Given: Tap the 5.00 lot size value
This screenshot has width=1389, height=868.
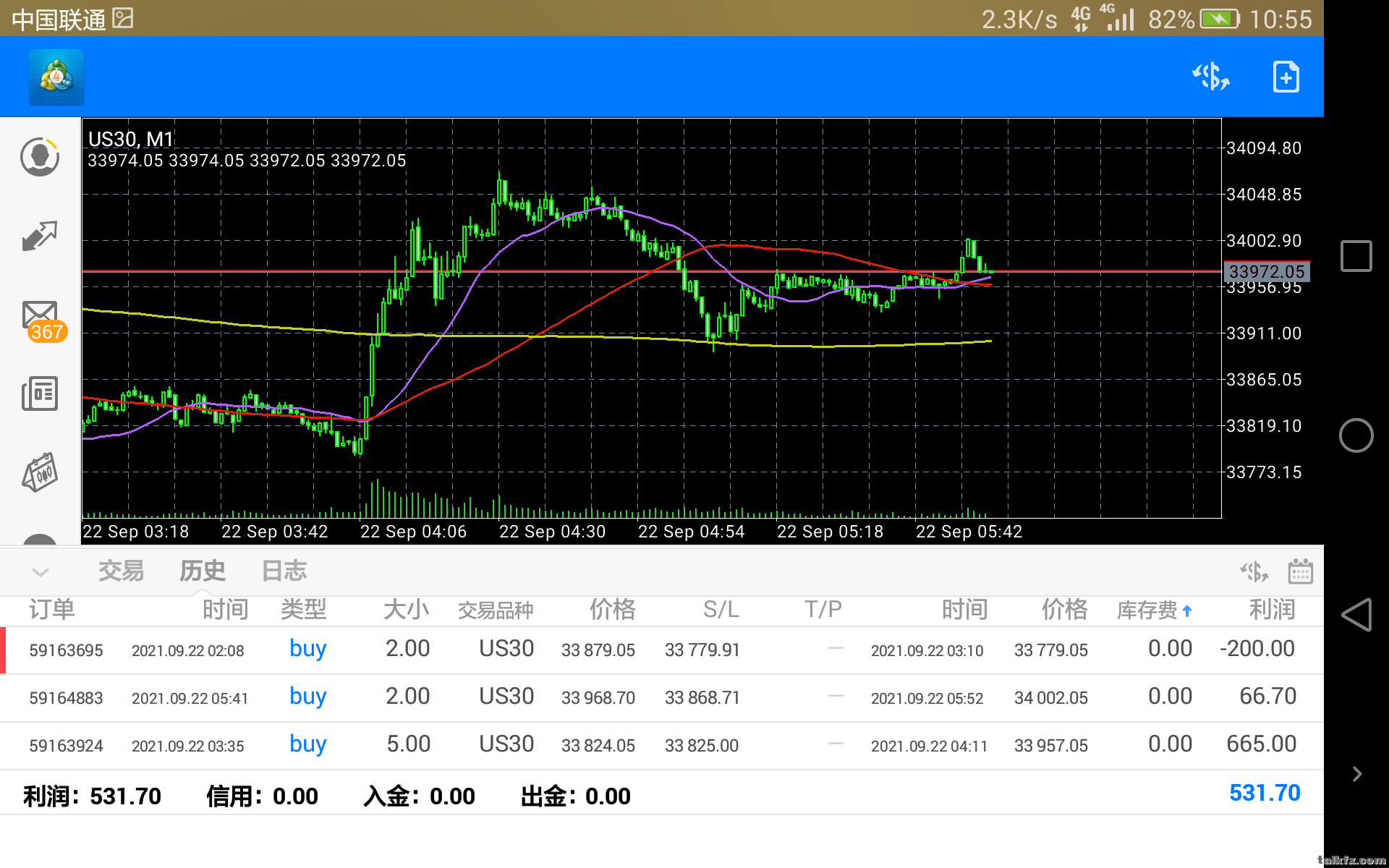Looking at the screenshot, I should (x=409, y=744).
